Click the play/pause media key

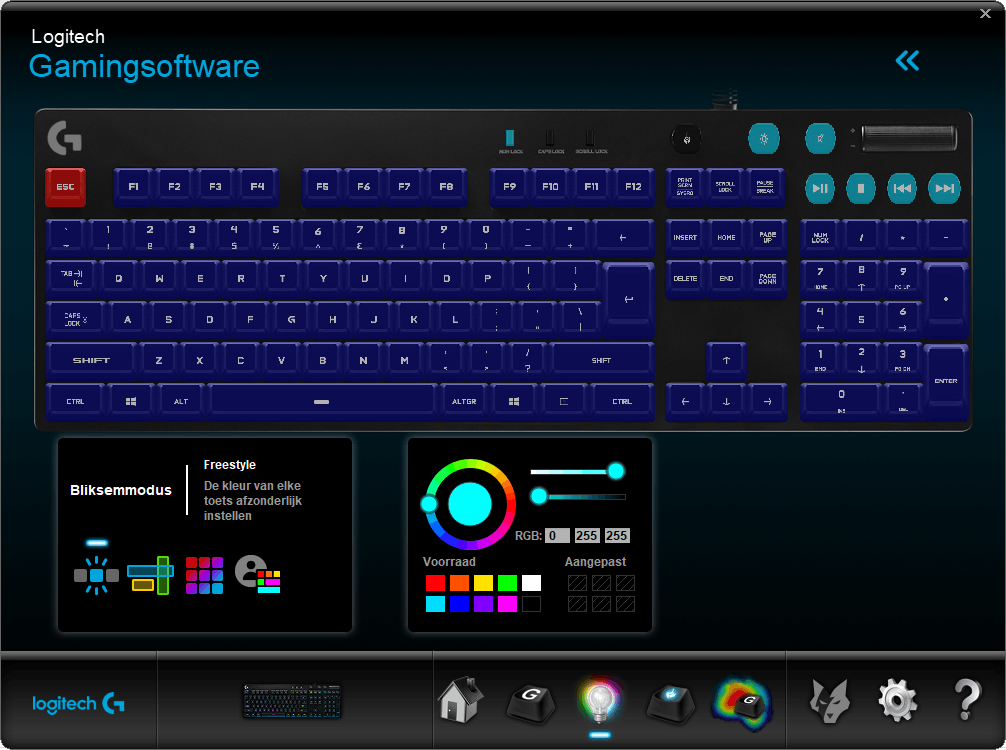(820, 189)
